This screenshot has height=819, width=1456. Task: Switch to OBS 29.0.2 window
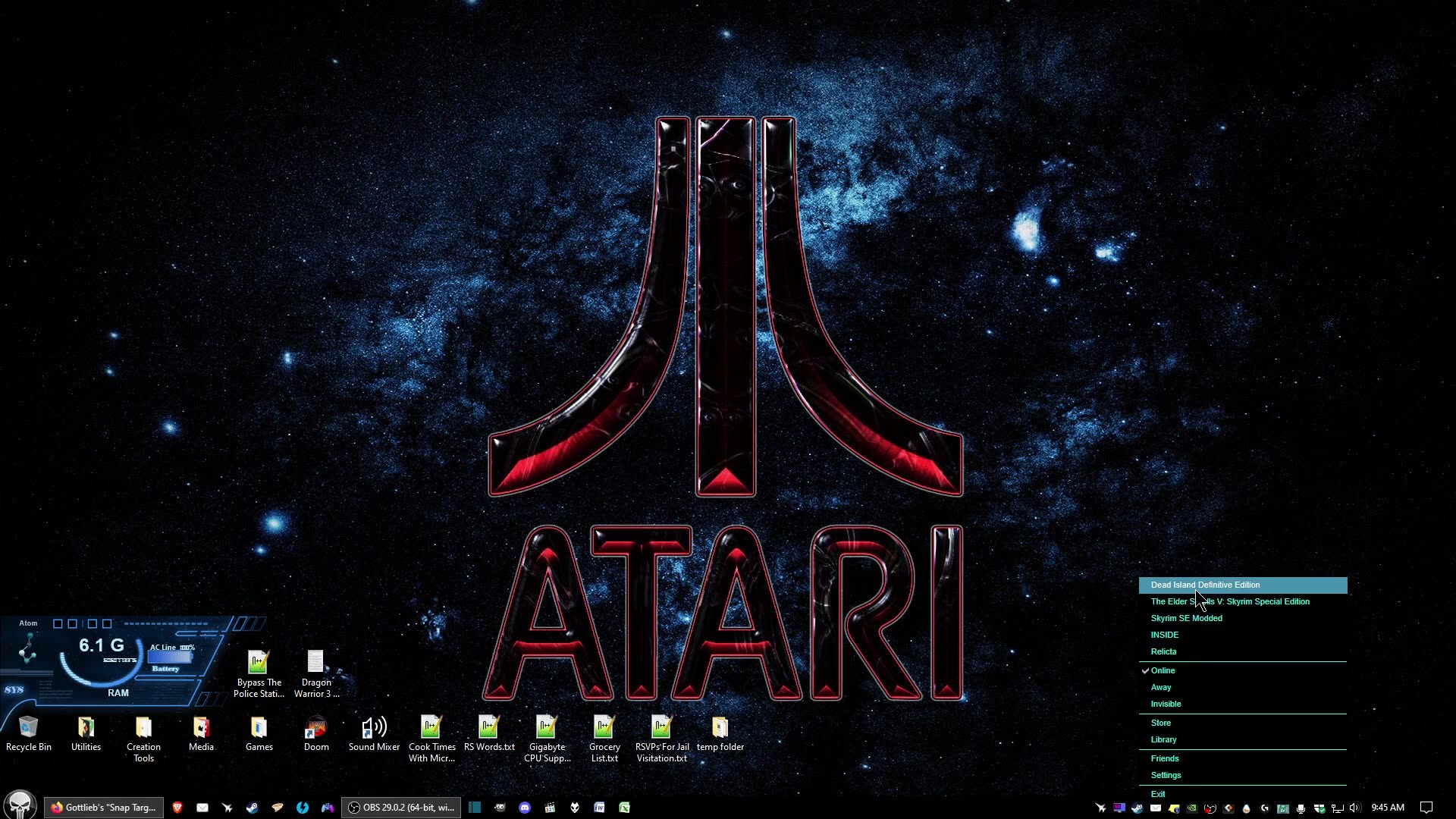pos(401,808)
